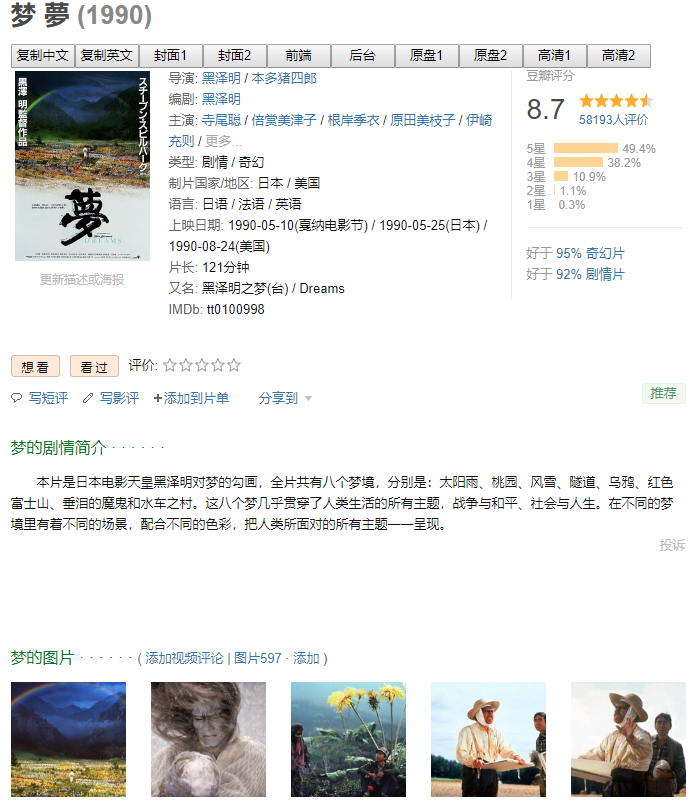Click the 复制中文 button
Viewport: 694px width, 807px height.
[43, 56]
